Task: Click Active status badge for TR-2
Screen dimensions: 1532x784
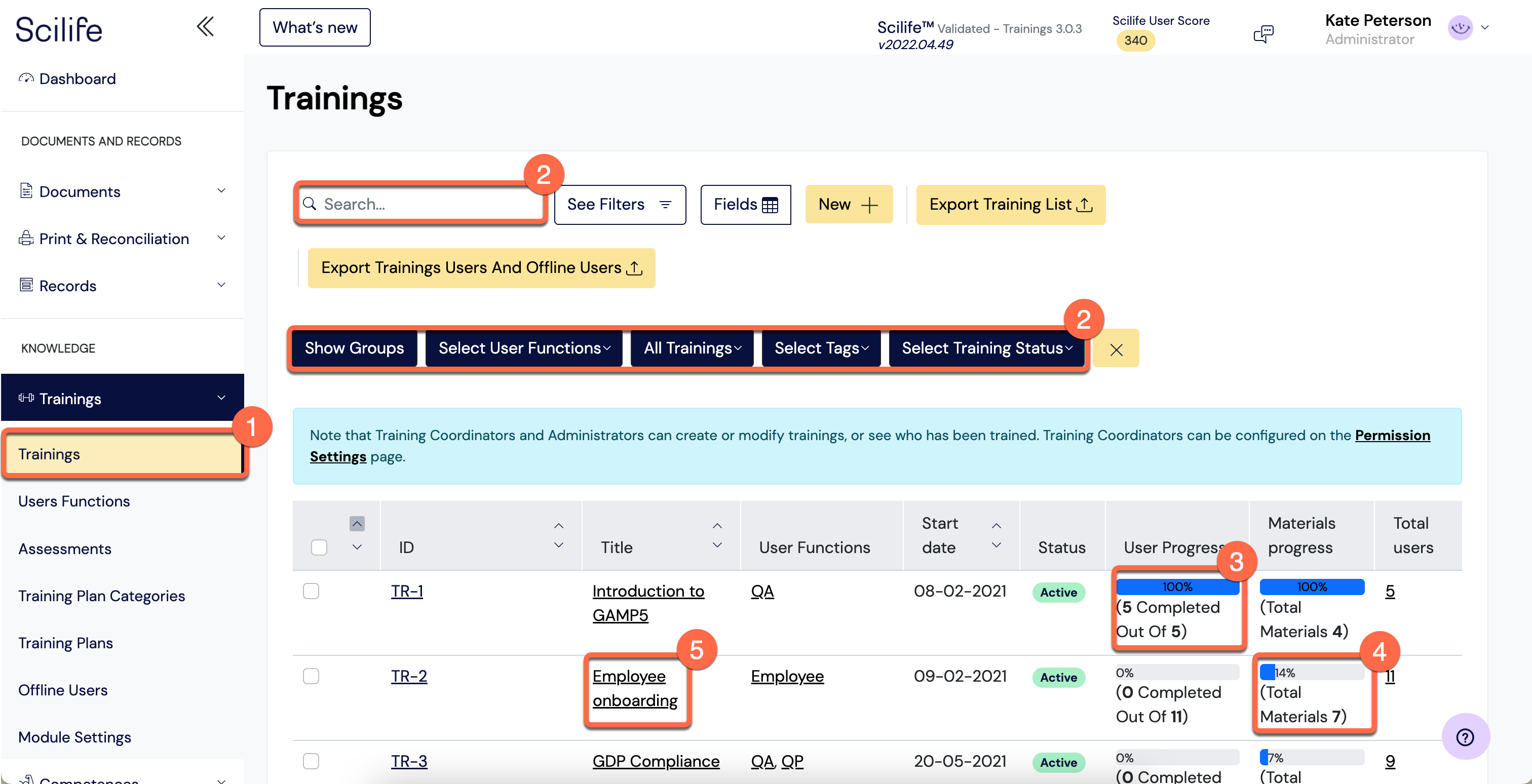Action: click(x=1058, y=678)
